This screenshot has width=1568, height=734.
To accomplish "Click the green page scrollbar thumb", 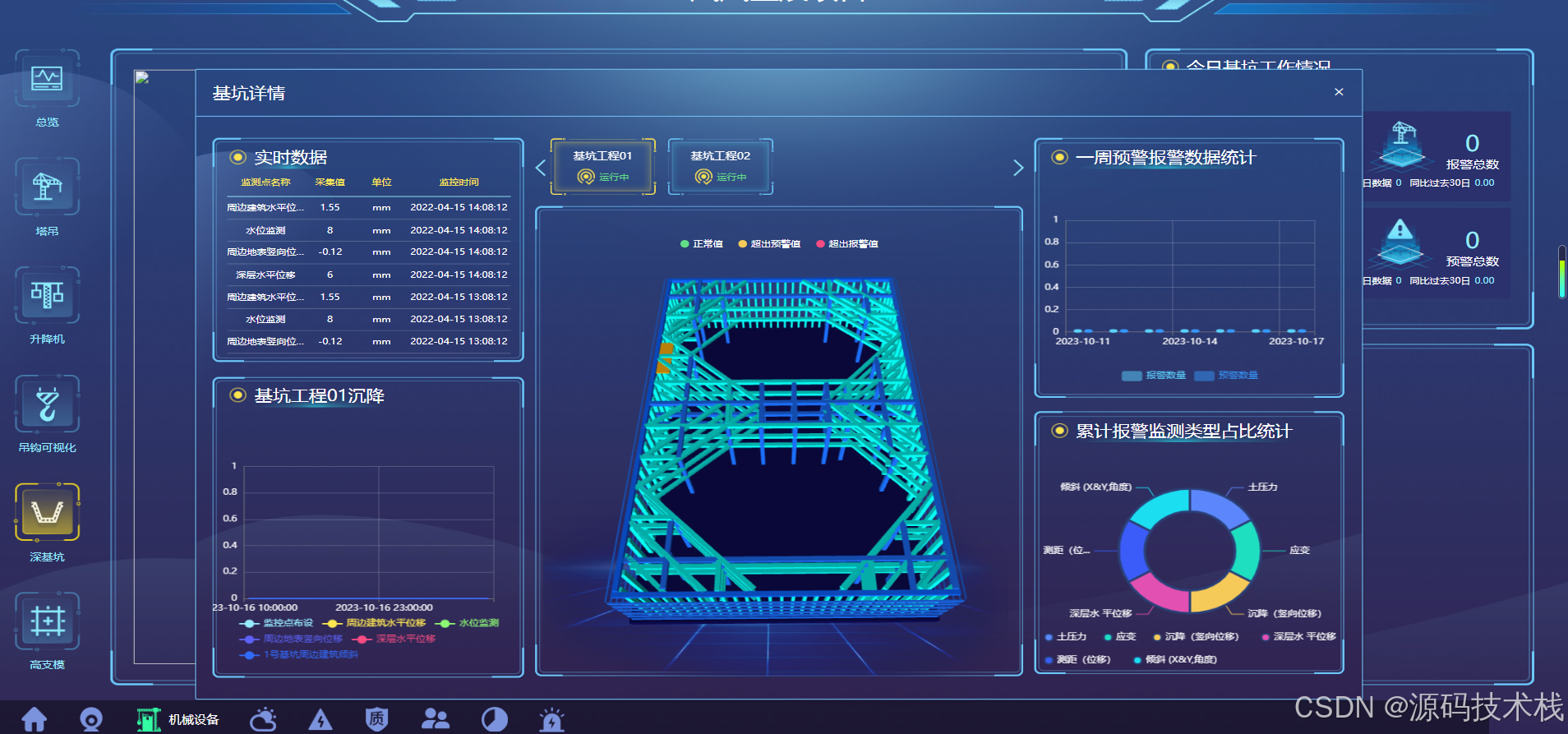I will pyautogui.click(x=1561, y=278).
